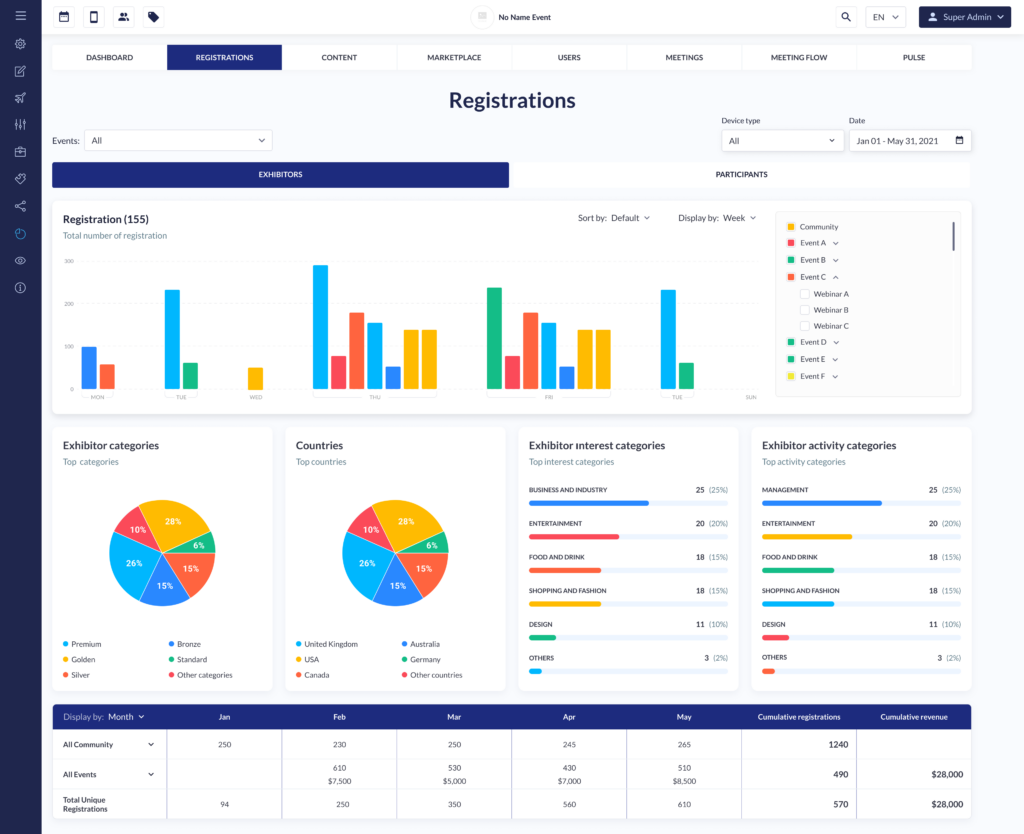Click the tag icon in top toolbar
This screenshot has width=1024, height=834.
coord(153,17)
